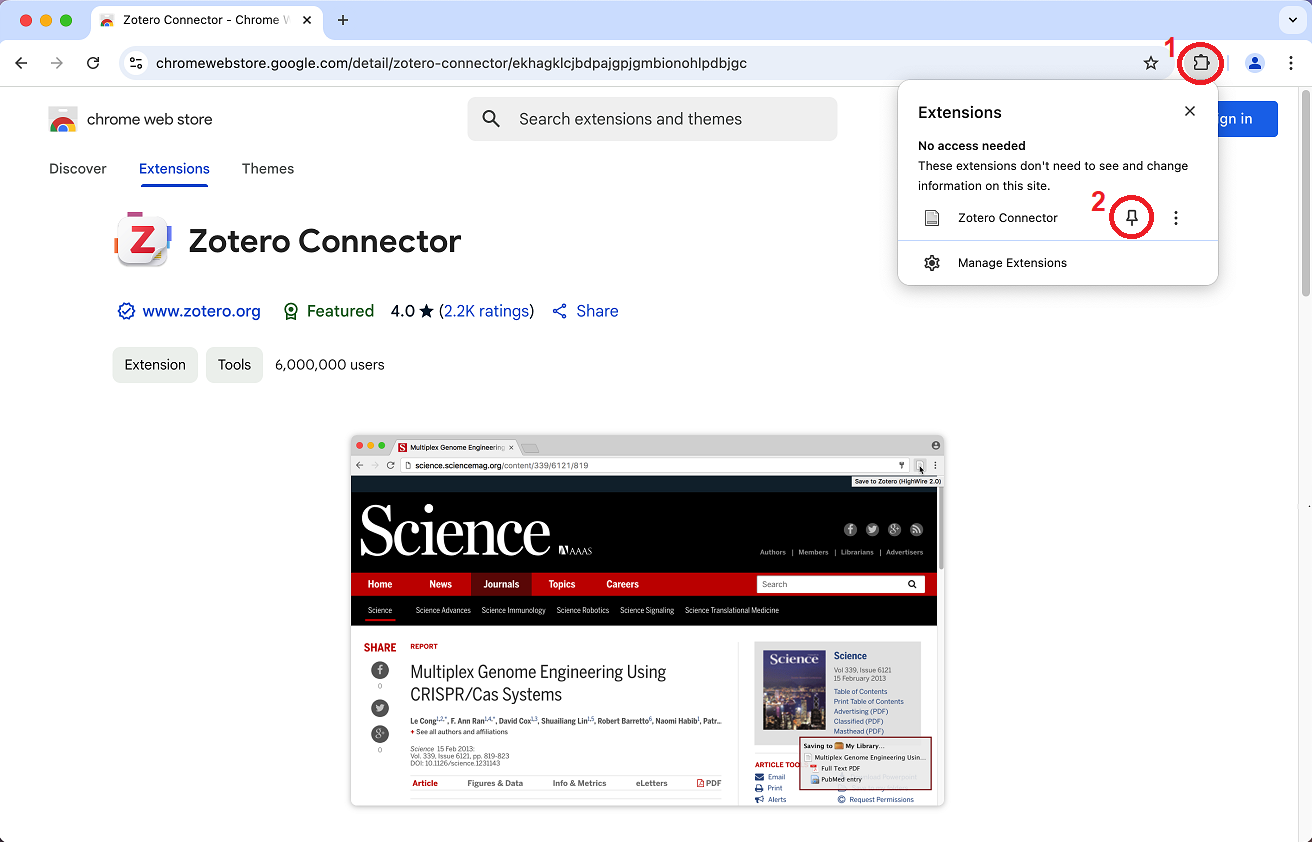The height and width of the screenshot is (842, 1312).
Task: Share the Zotero Connector extension
Action: [x=586, y=311]
